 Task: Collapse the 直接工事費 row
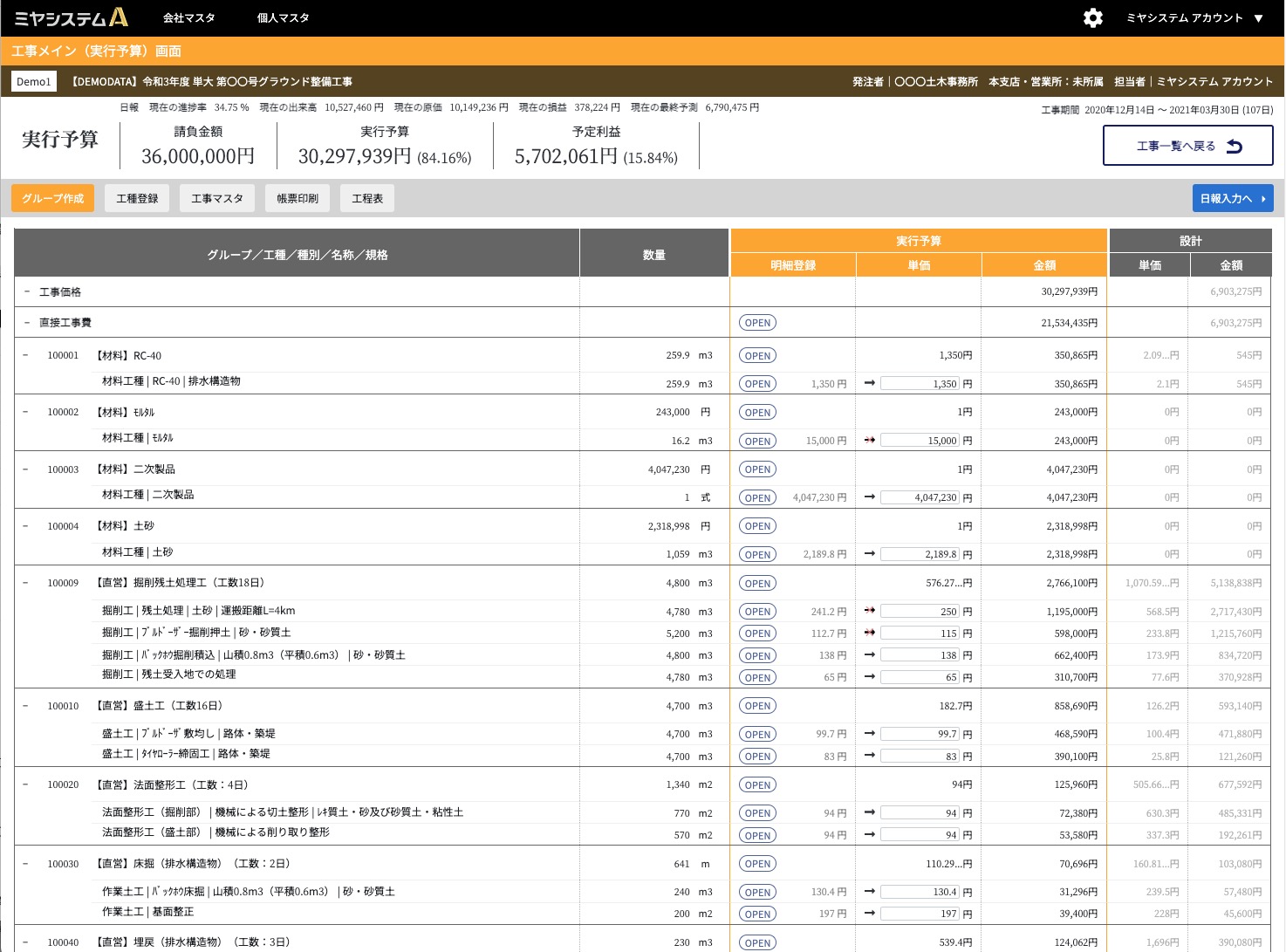coord(27,322)
